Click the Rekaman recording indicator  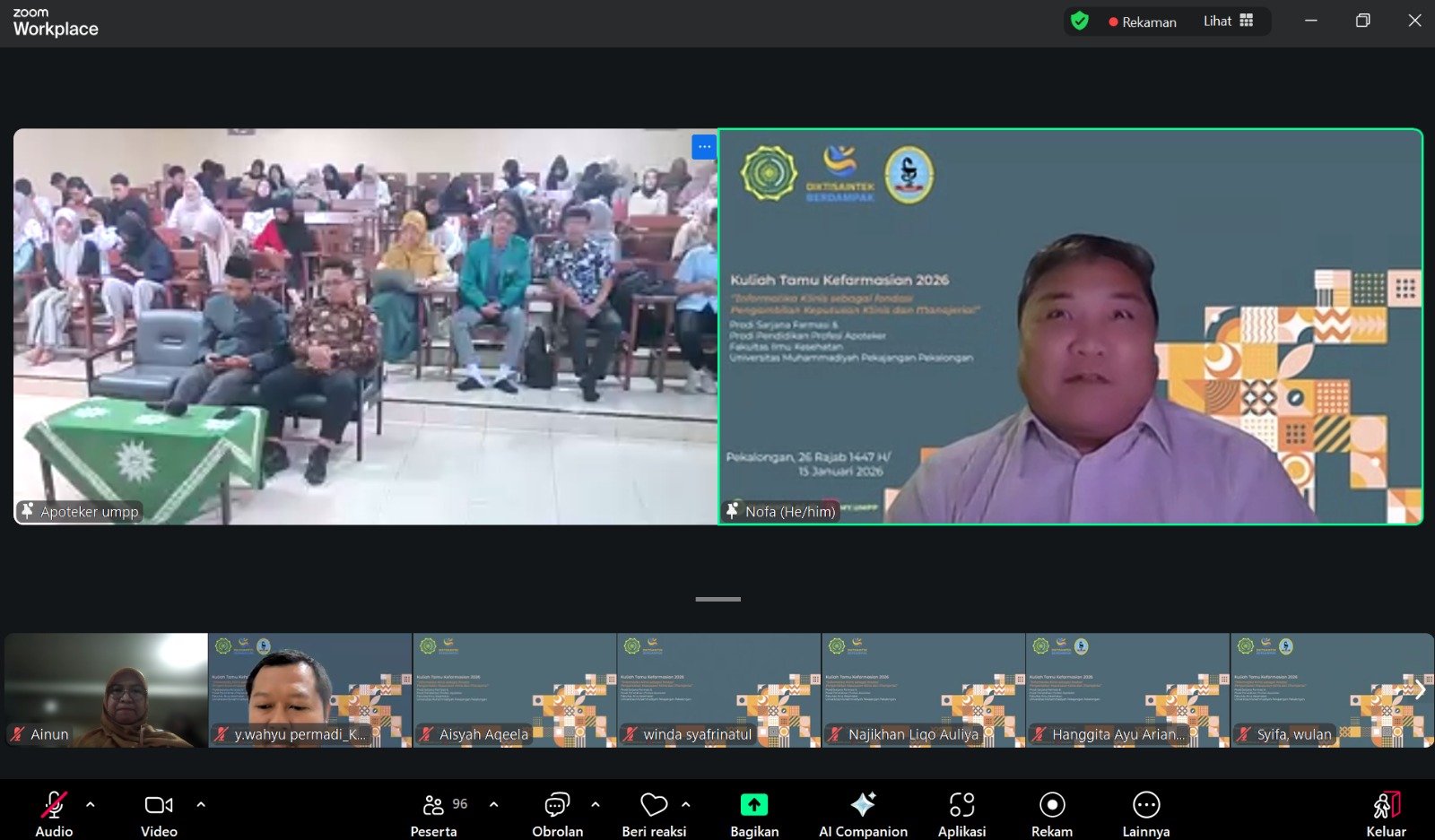coord(1144,21)
